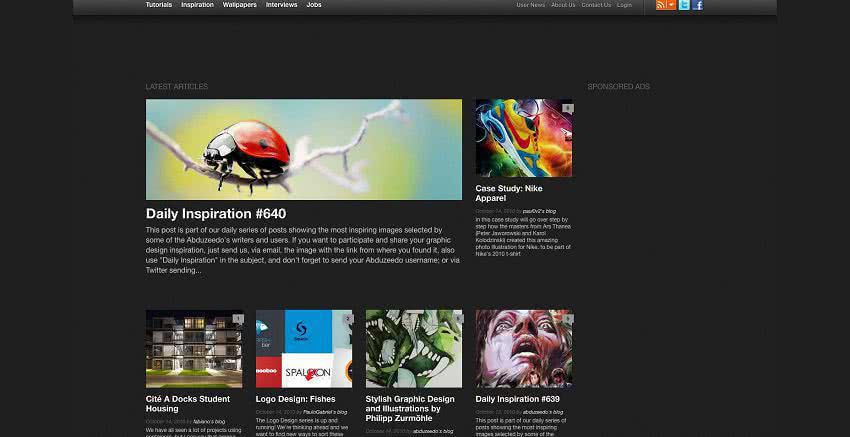Open the Jobs menu item
Viewport: 850px width, 437px height.
(x=314, y=5)
